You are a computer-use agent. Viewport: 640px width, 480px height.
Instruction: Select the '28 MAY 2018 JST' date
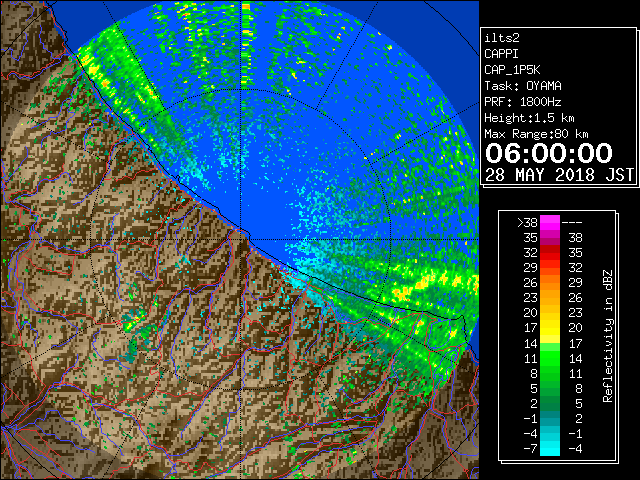click(x=559, y=175)
